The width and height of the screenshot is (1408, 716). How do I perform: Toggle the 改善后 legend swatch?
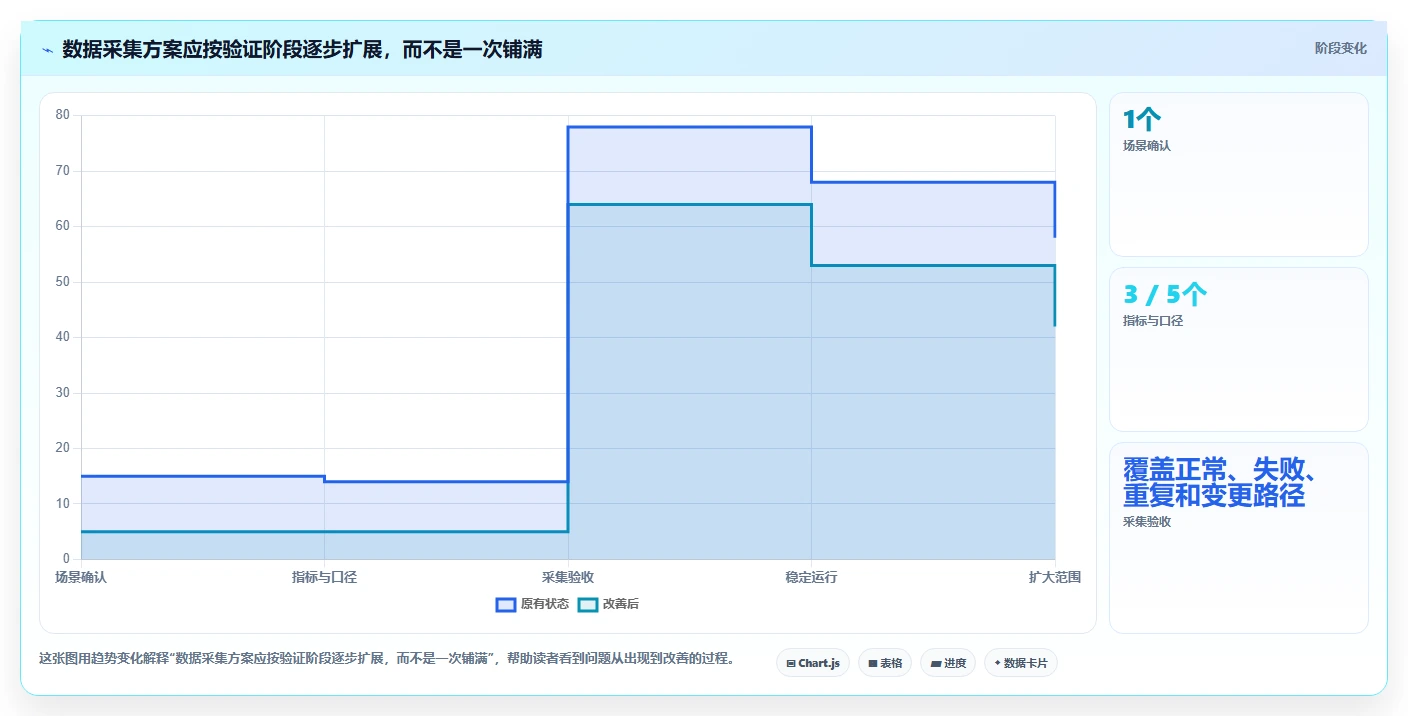point(588,604)
